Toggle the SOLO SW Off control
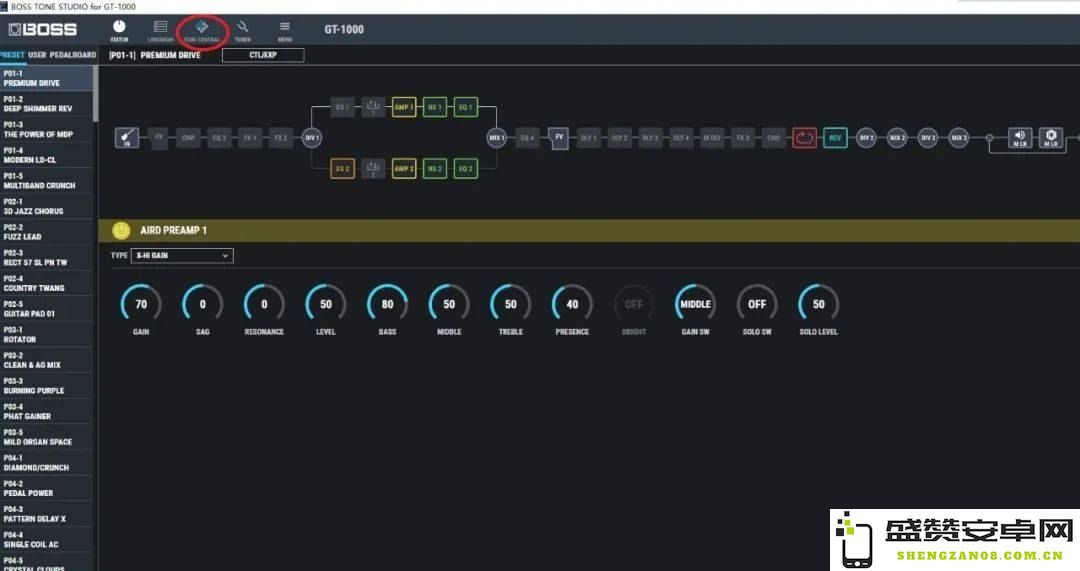 (x=757, y=304)
